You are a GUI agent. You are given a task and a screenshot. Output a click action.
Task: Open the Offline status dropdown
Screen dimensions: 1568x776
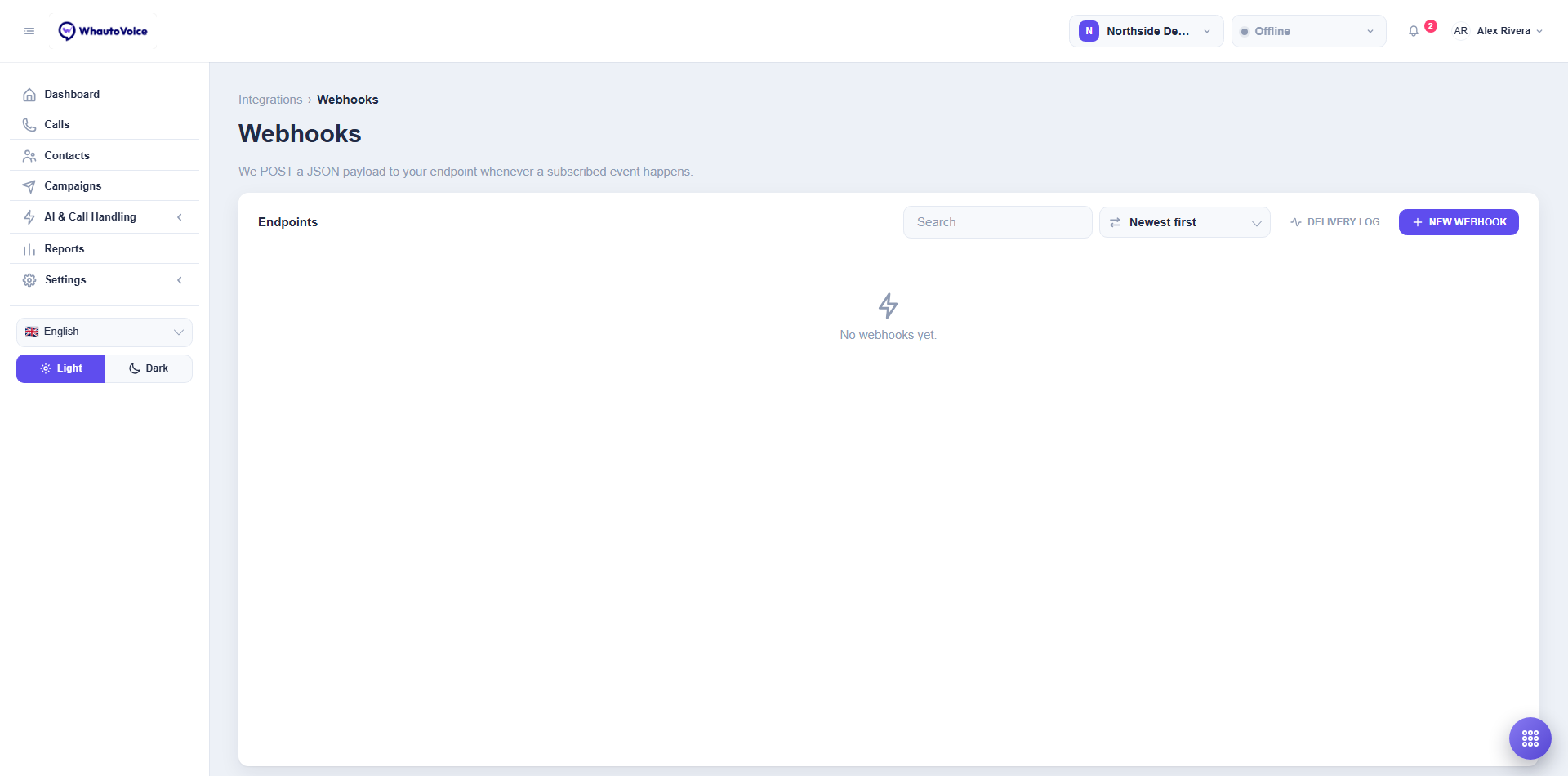pos(1308,31)
